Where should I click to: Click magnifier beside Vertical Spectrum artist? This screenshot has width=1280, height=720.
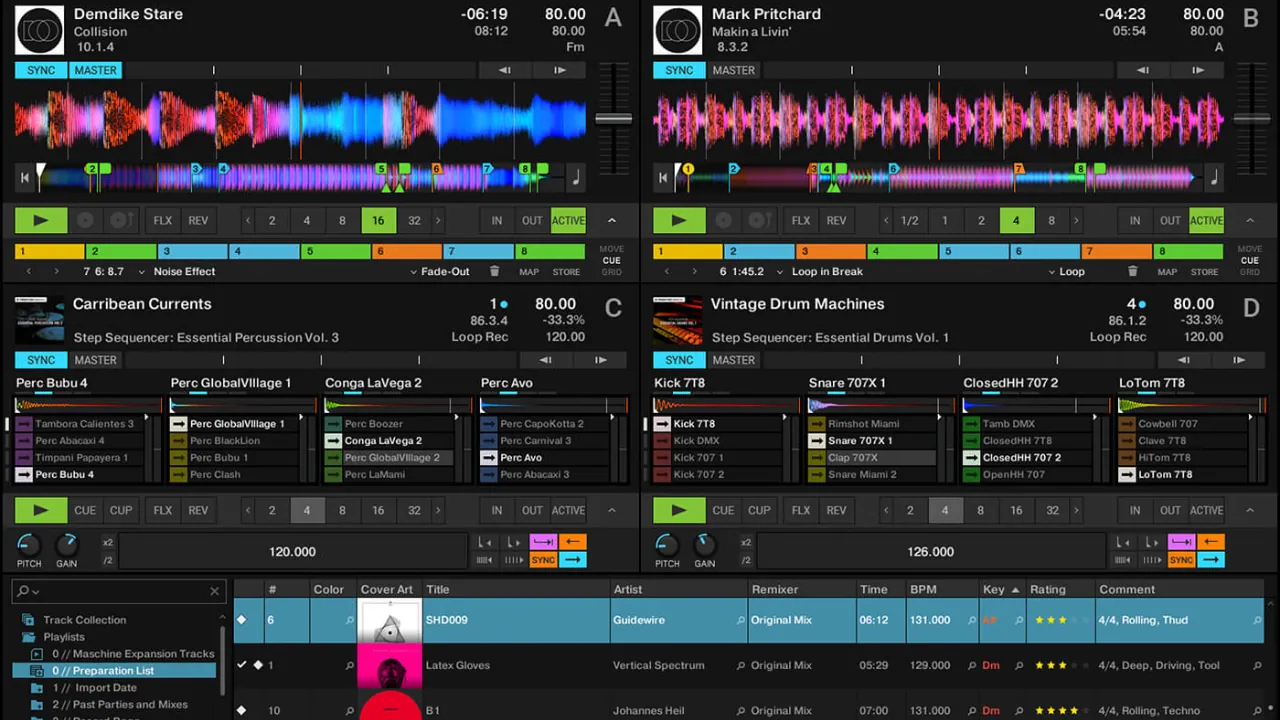741,665
